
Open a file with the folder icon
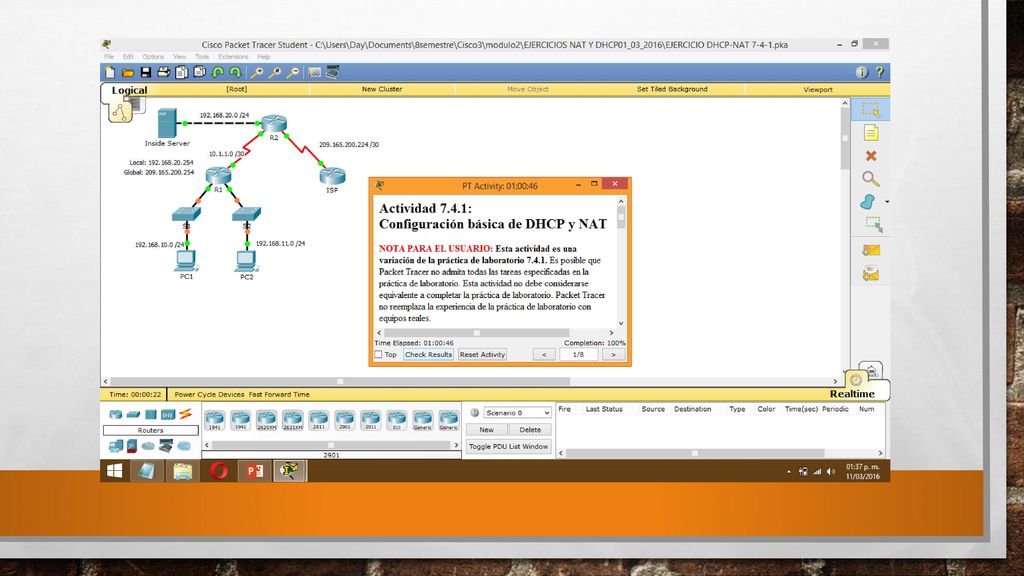click(x=128, y=72)
